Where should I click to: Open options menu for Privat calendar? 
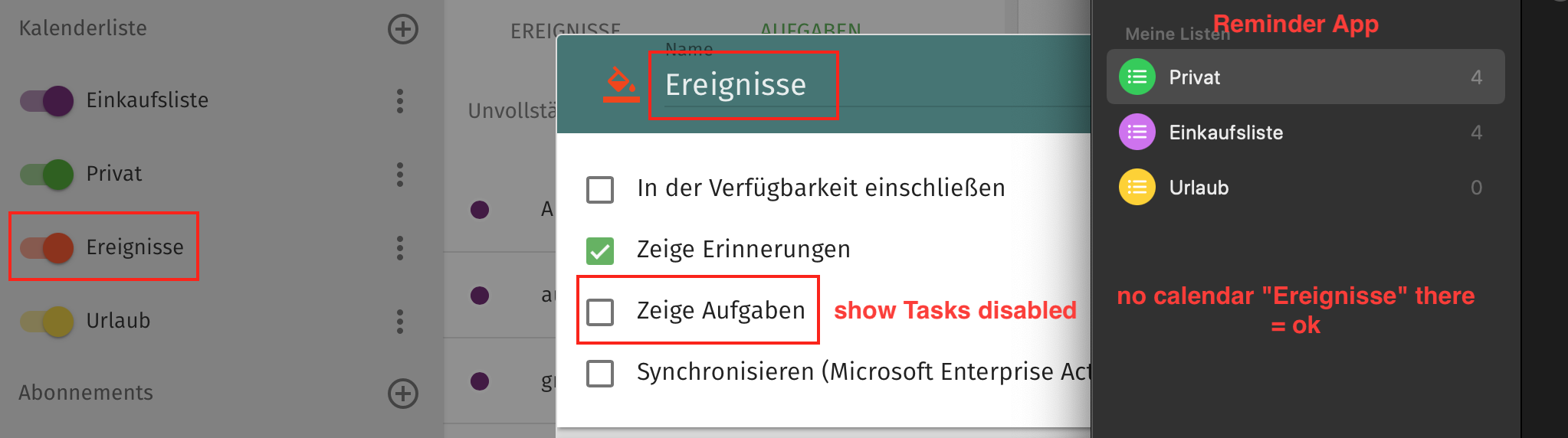(400, 174)
